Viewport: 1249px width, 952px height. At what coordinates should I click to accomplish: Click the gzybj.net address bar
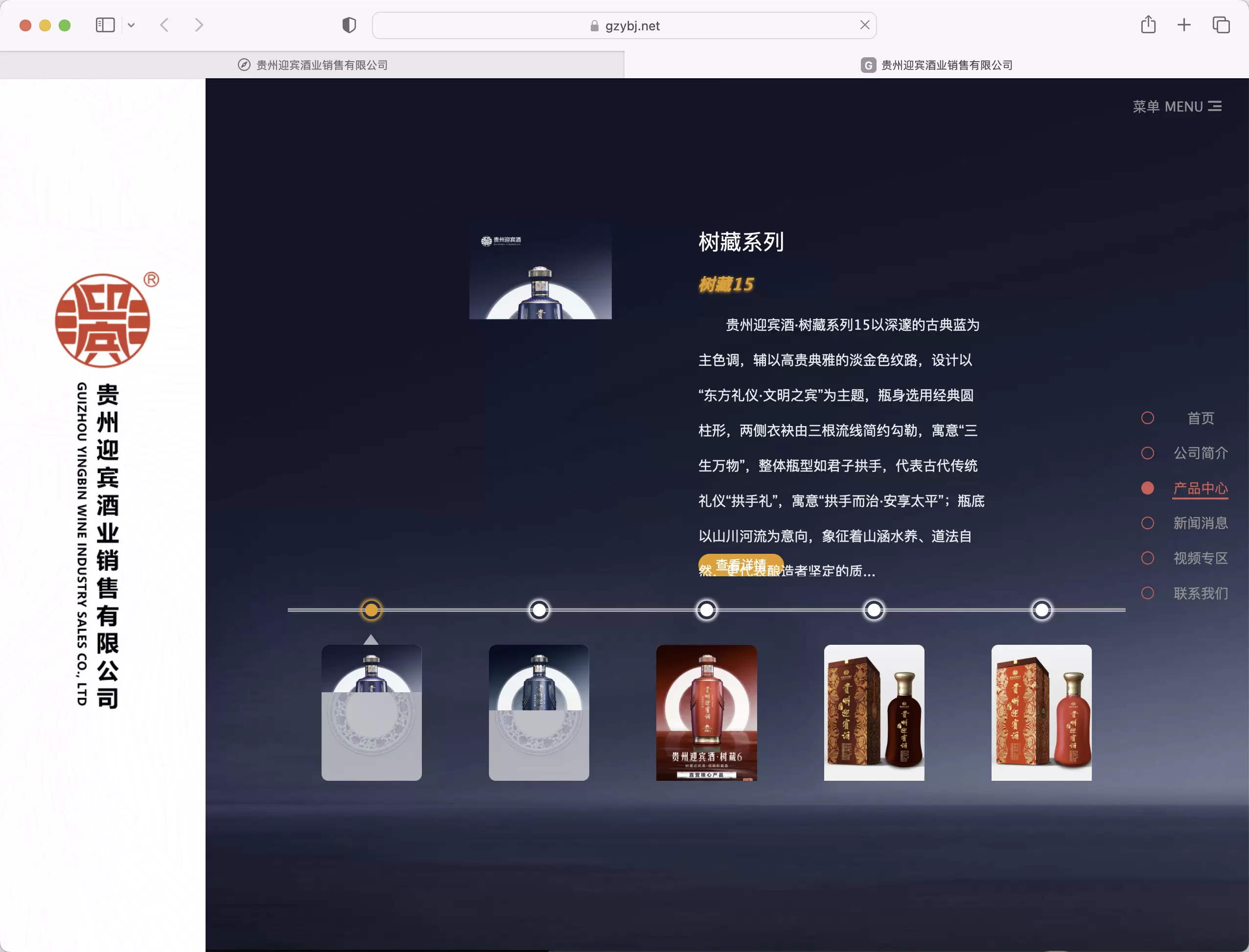(624, 25)
